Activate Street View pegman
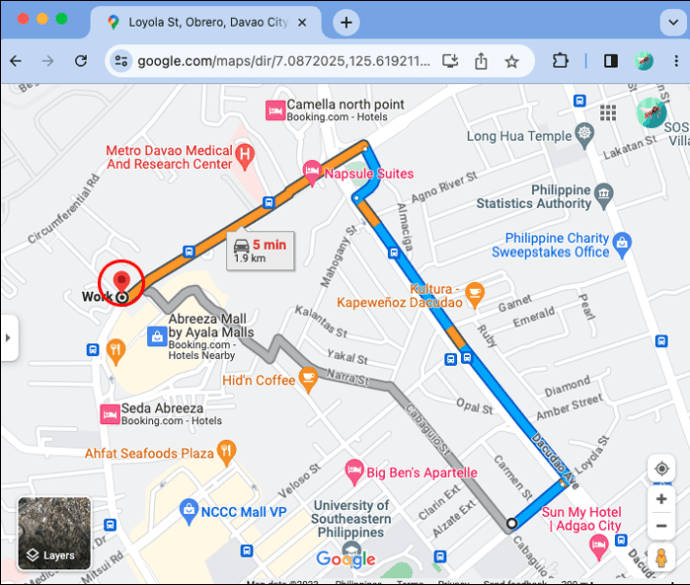This screenshot has height=585, width=690. [661, 558]
